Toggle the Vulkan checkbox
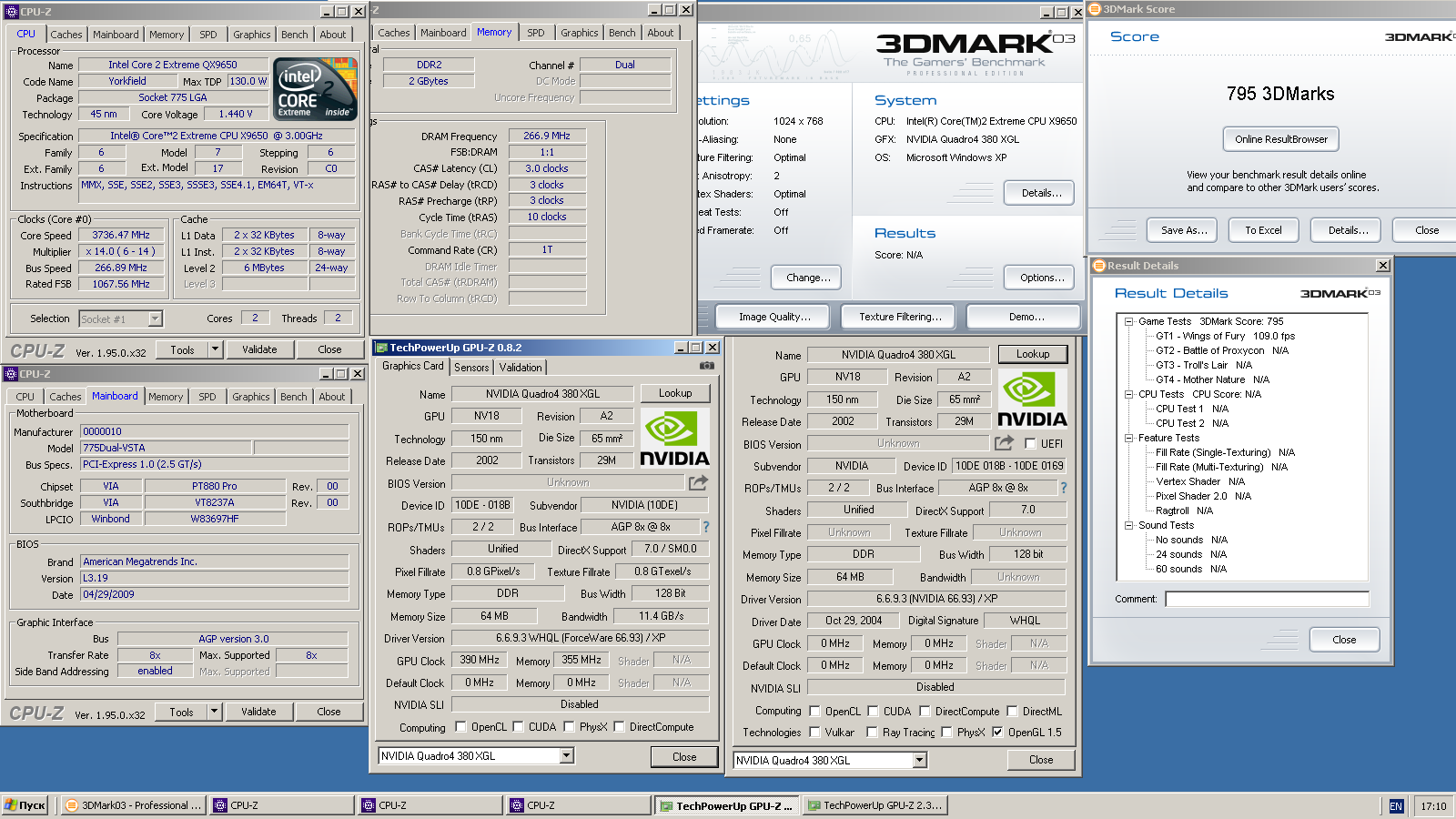 (814, 733)
